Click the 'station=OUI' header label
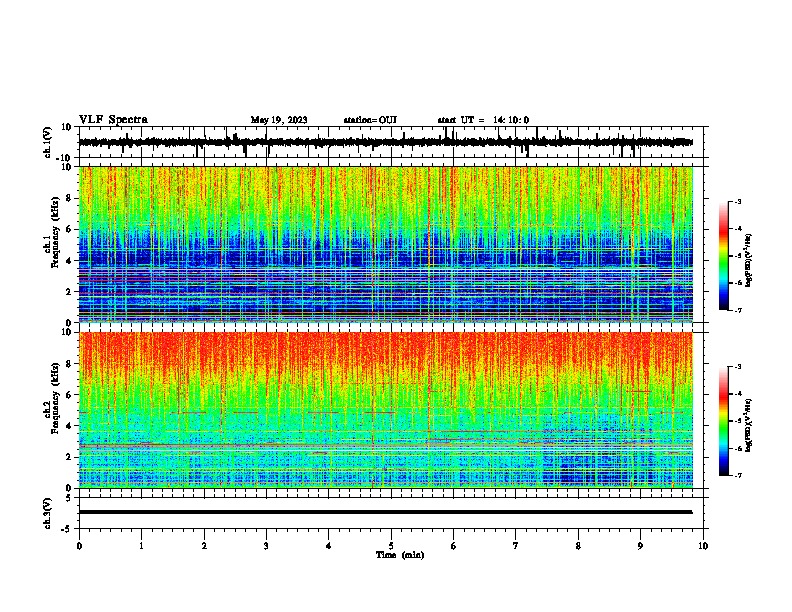 [370, 120]
